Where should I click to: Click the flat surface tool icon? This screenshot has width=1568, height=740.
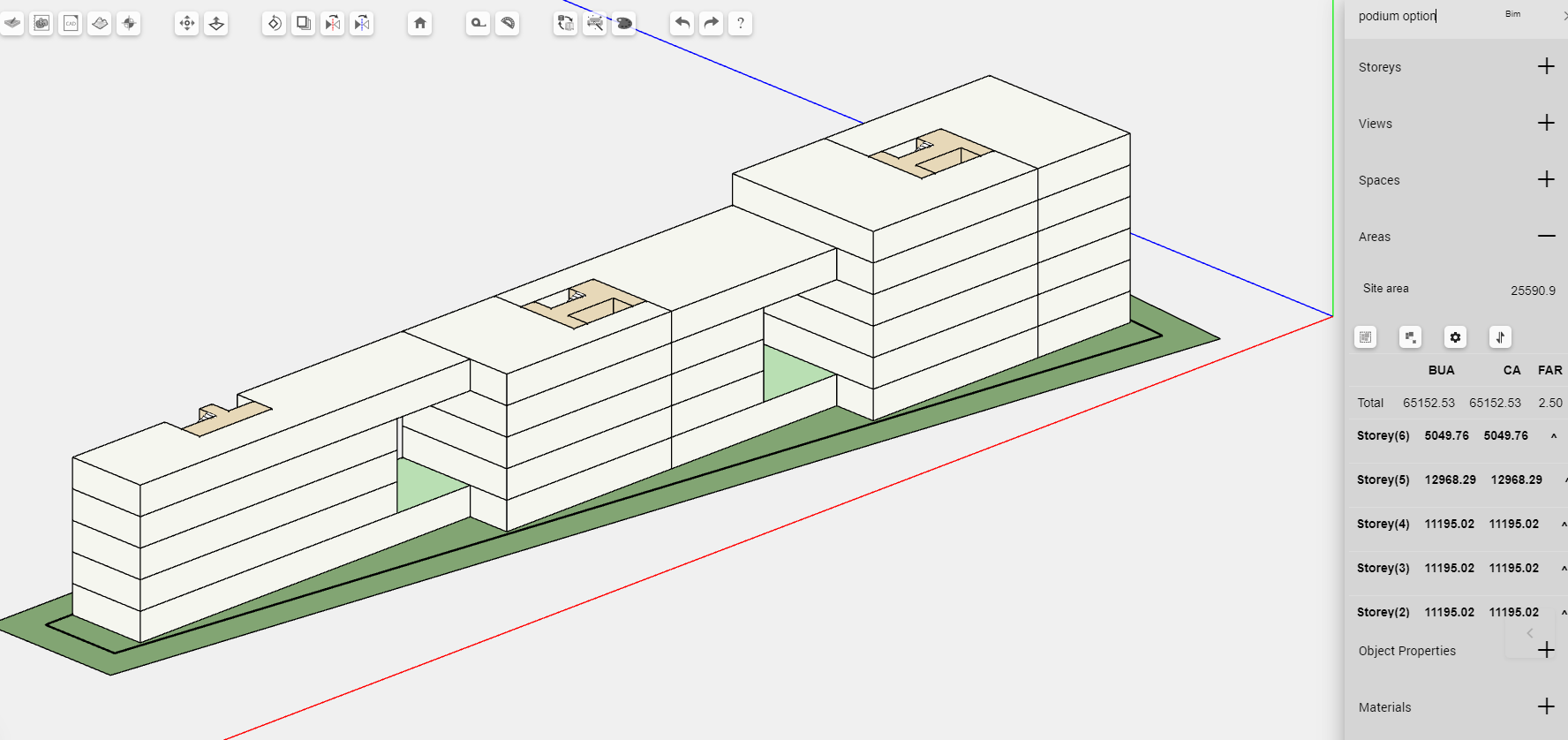12,23
